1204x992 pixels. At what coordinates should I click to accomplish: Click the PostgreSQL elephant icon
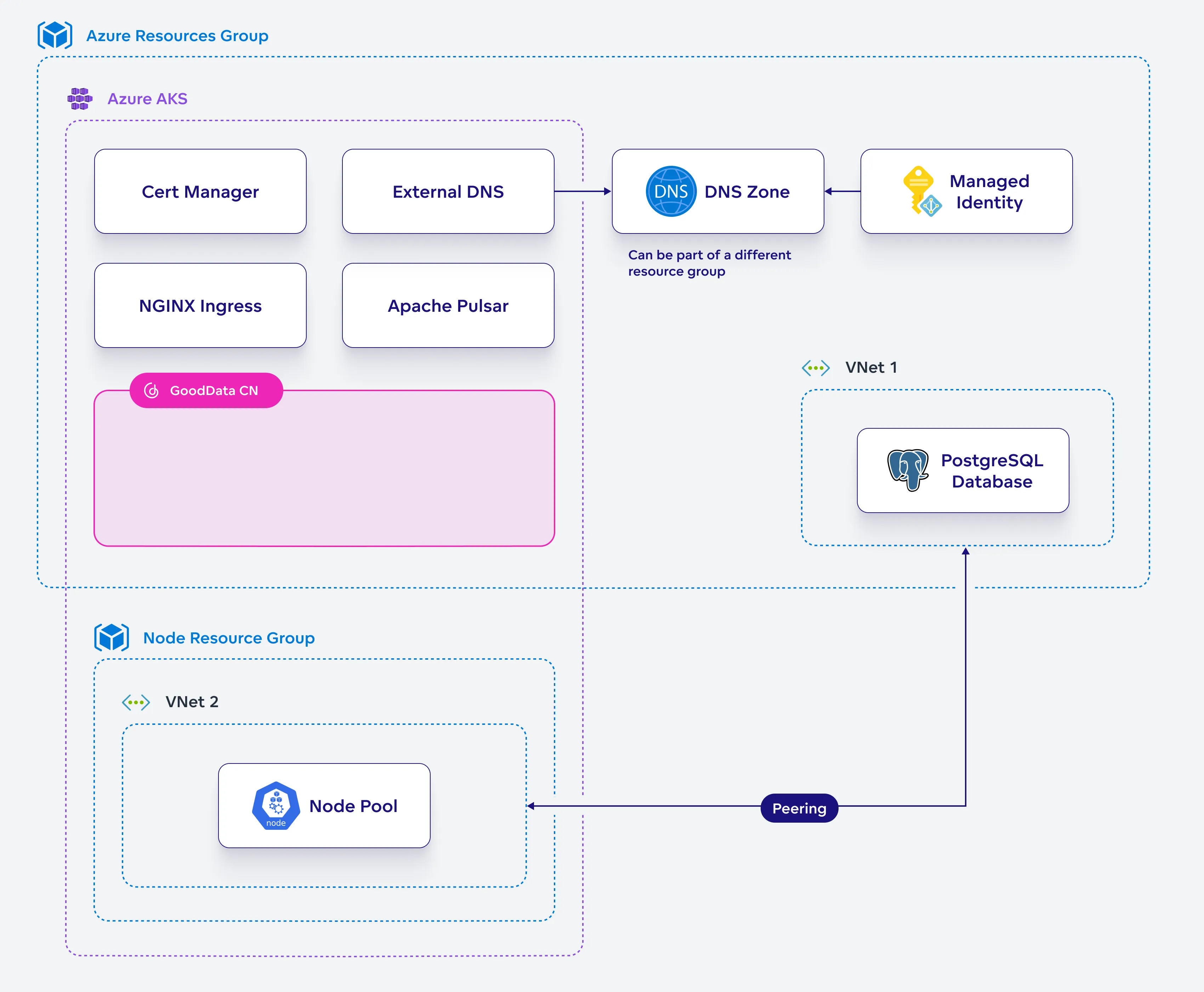[908, 470]
